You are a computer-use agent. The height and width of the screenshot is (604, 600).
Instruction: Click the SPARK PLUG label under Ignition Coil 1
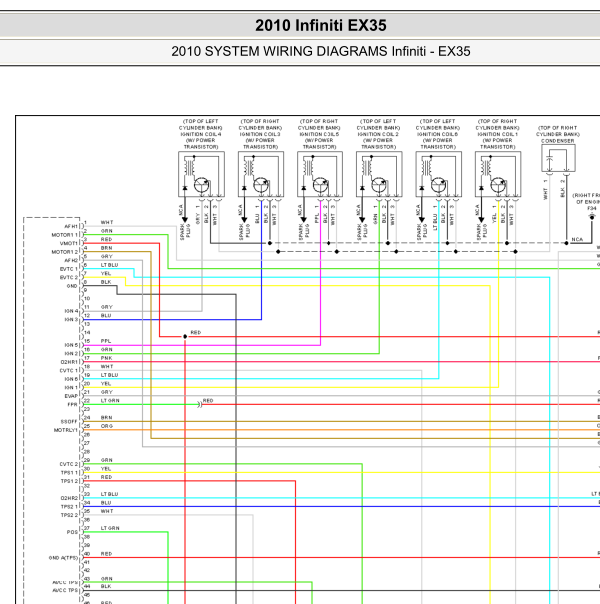tap(482, 231)
